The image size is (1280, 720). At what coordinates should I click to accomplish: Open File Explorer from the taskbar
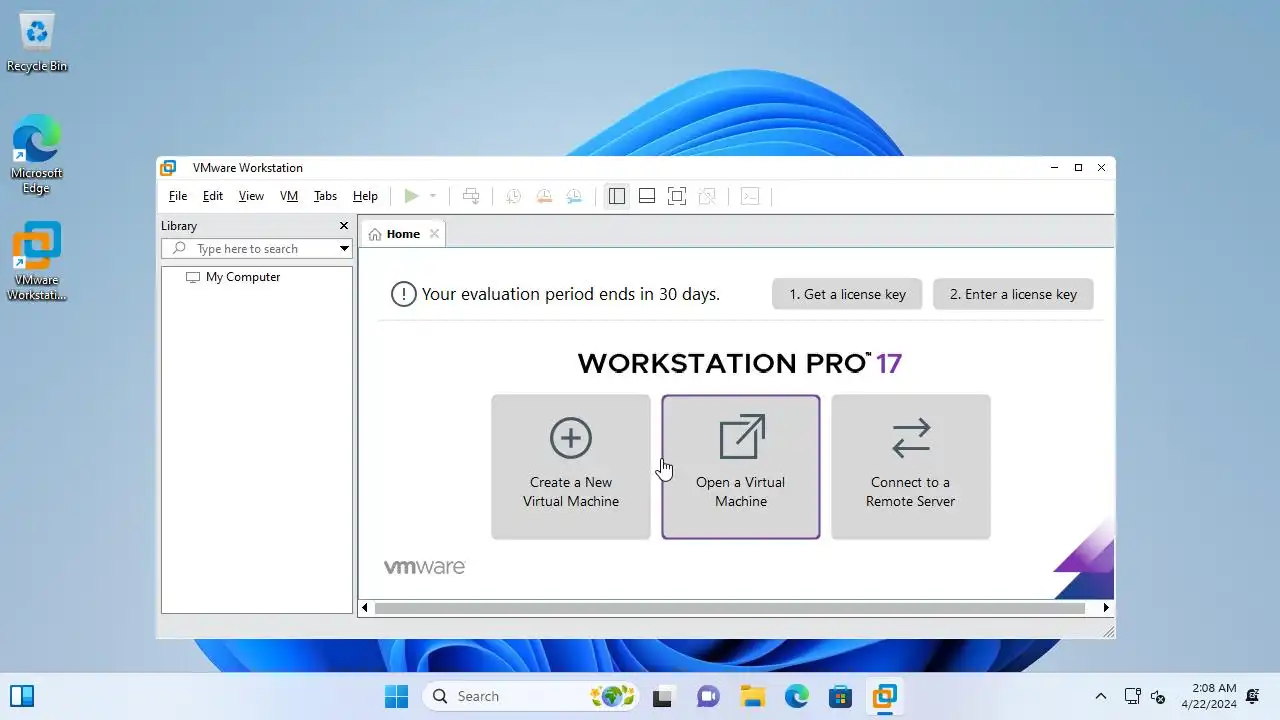(x=752, y=696)
